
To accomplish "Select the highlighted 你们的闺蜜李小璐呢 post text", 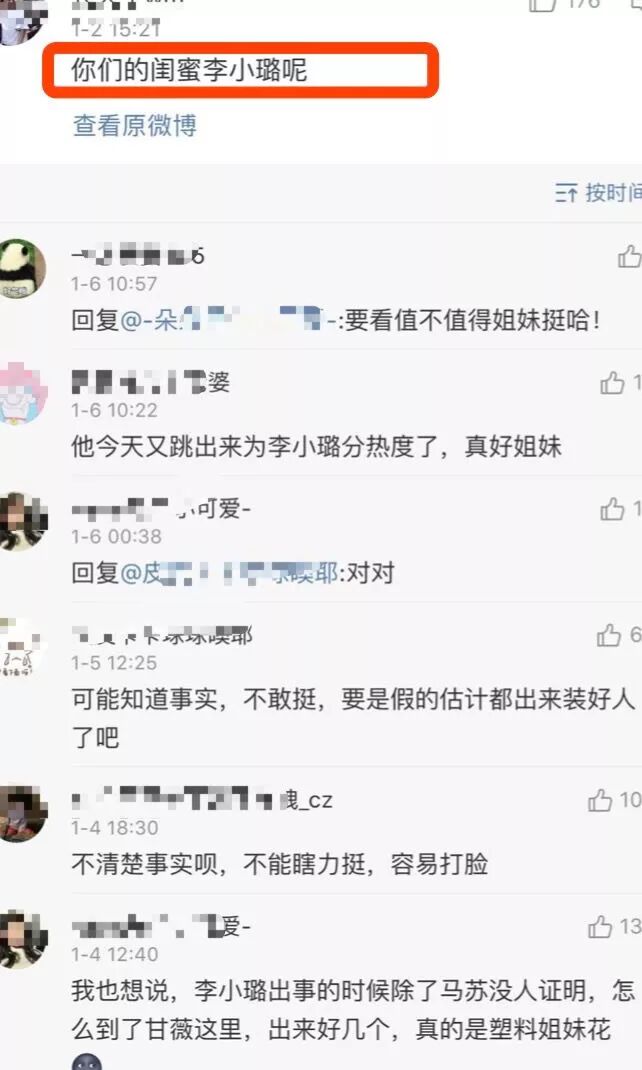I will (x=189, y=70).
